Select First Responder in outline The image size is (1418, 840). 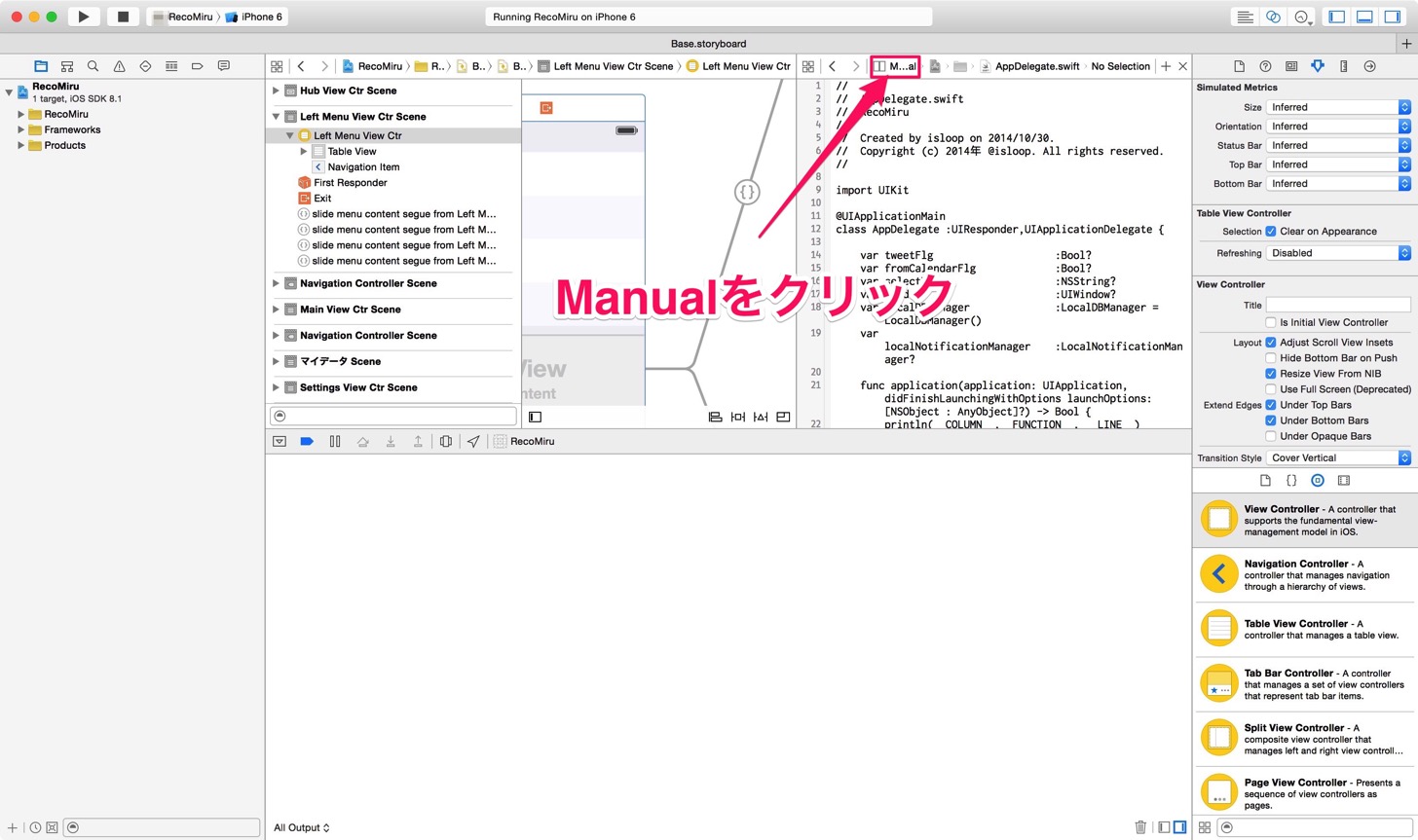click(350, 182)
